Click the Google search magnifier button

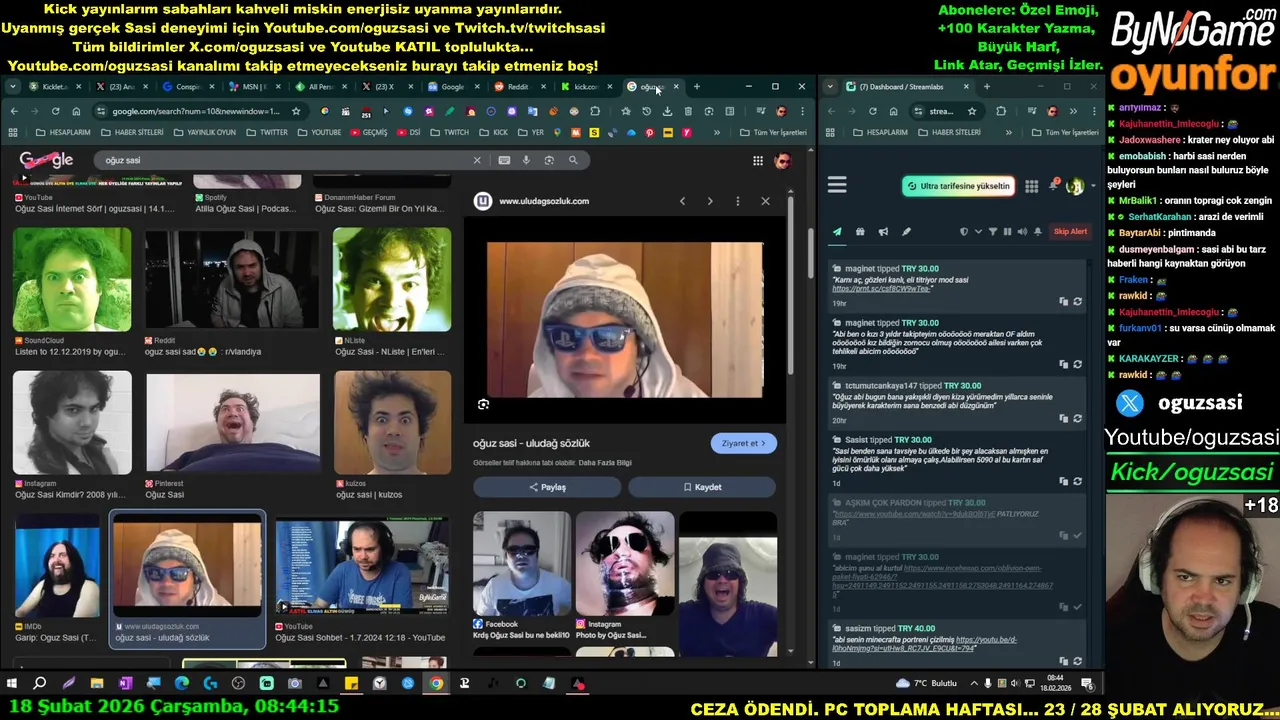click(x=573, y=160)
